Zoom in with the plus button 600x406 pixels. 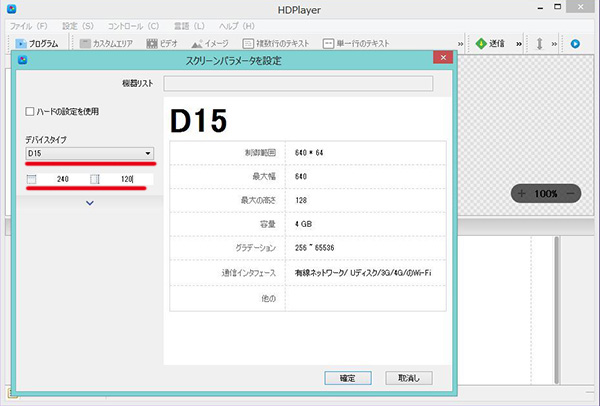(x=521, y=194)
